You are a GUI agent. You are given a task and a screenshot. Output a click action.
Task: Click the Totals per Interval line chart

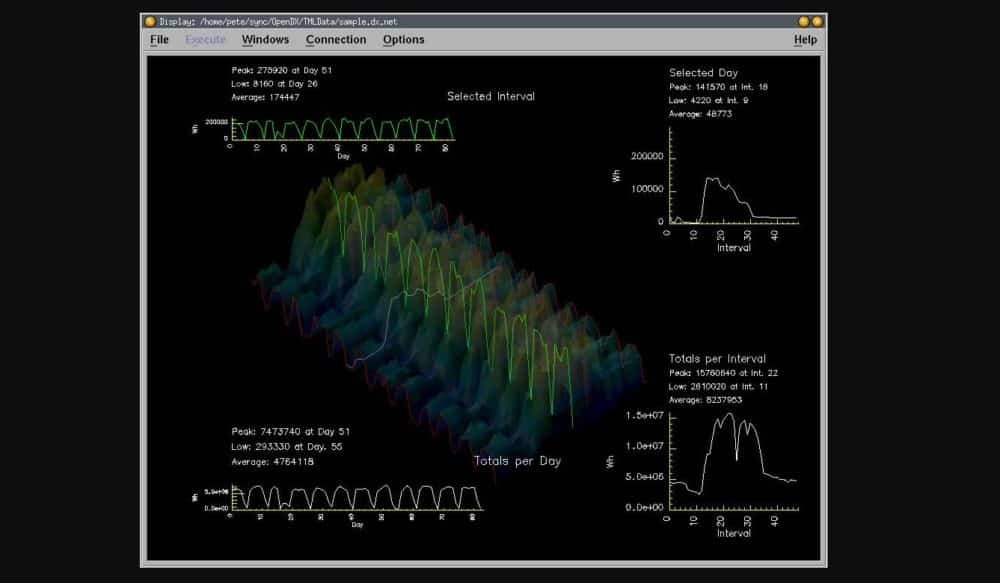tap(735, 460)
